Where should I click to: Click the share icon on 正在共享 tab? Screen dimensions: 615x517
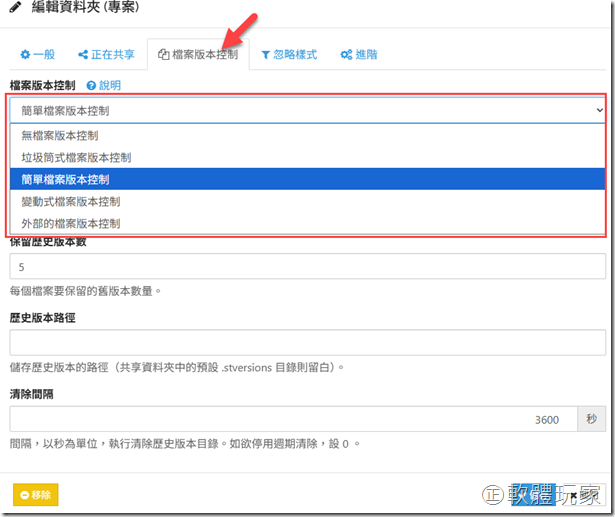point(83,54)
